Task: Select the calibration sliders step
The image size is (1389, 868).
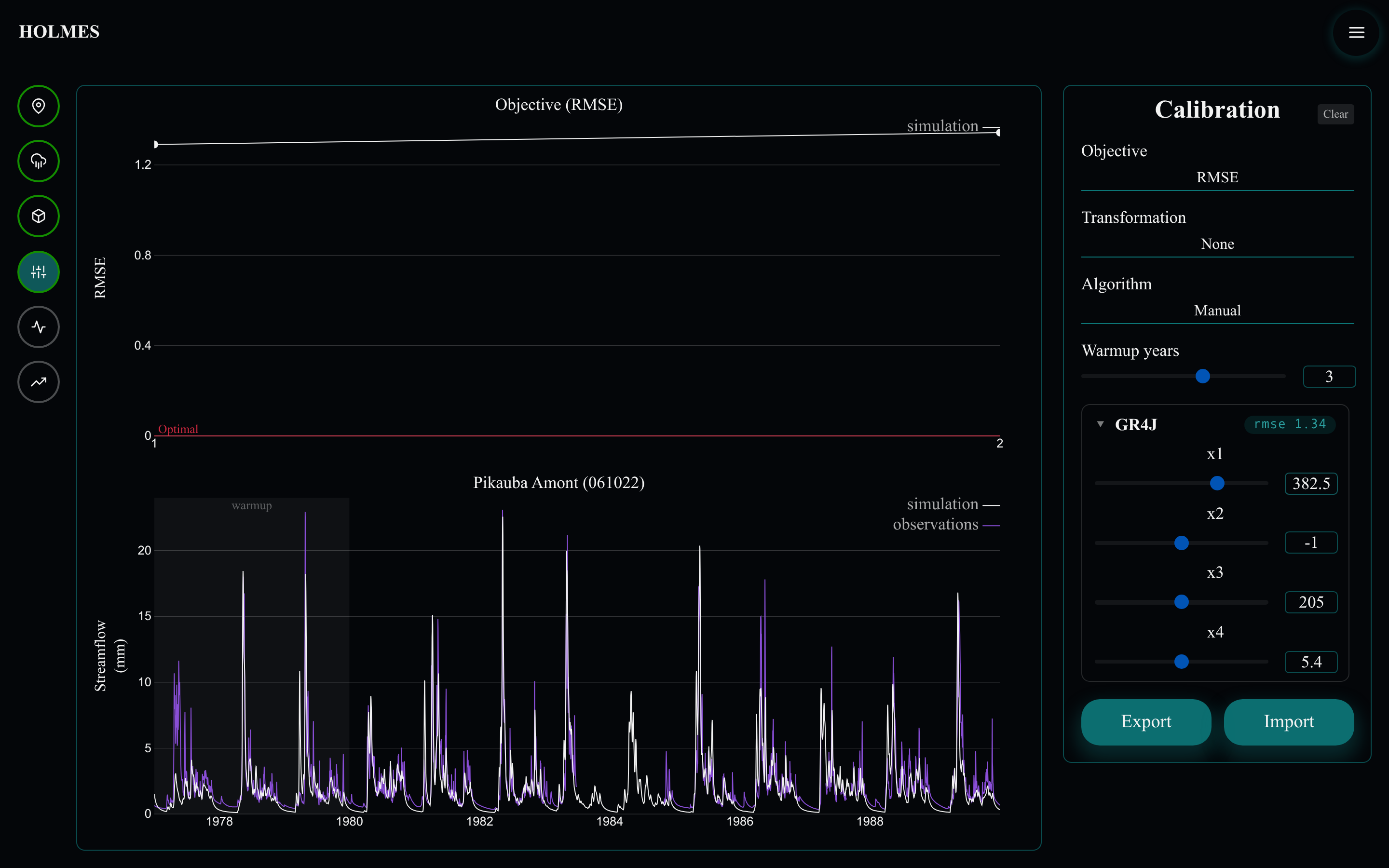Action: (x=39, y=271)
